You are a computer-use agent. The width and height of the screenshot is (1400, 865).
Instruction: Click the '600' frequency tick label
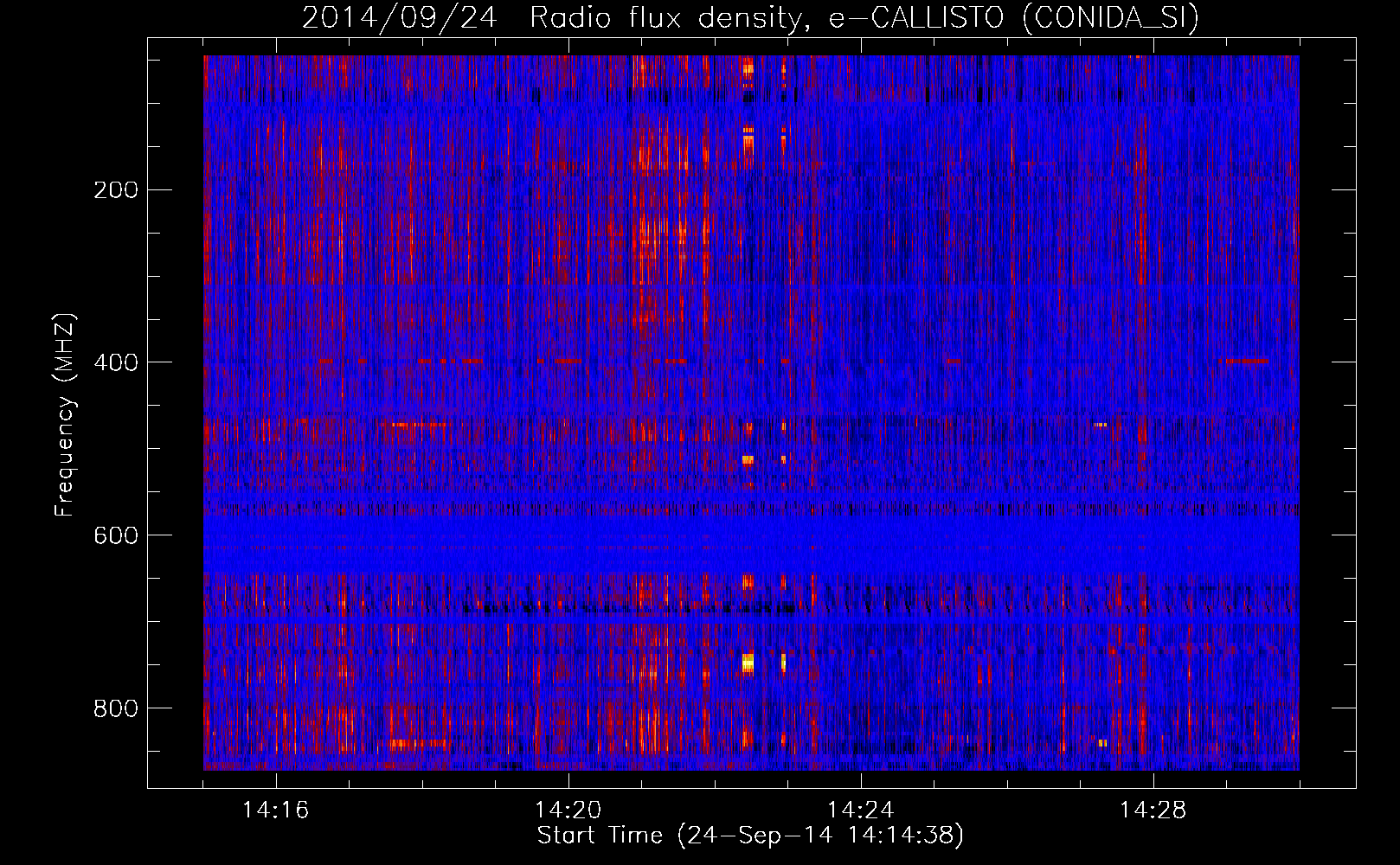click(x=116, y=535)
